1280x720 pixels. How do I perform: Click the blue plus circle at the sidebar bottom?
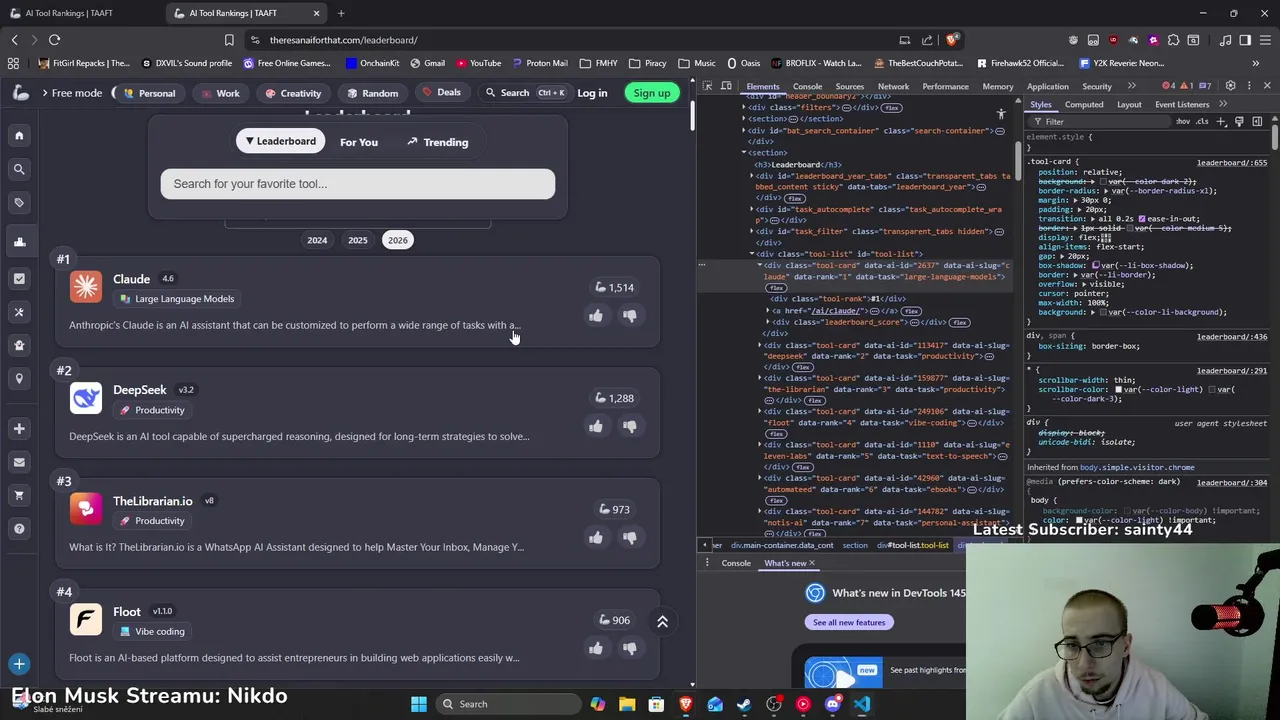pyautogui.click(x=19, y=664)
